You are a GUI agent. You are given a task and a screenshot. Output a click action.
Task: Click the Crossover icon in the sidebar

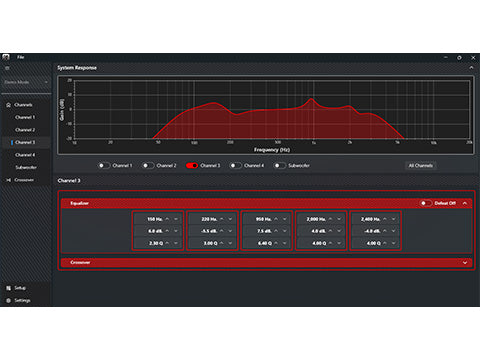(8, 180)
